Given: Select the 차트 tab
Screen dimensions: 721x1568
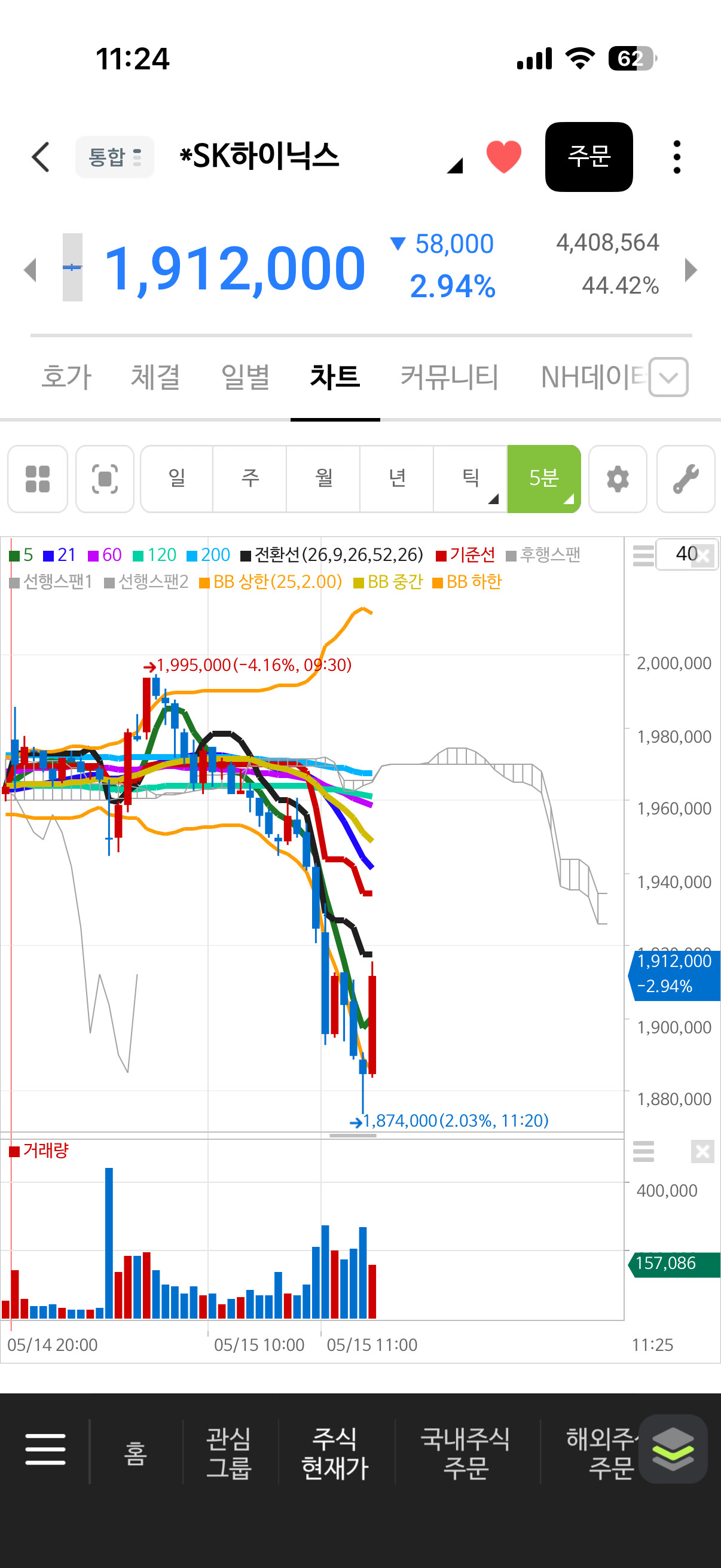Looking at the screenshot, I should [335, 377].
